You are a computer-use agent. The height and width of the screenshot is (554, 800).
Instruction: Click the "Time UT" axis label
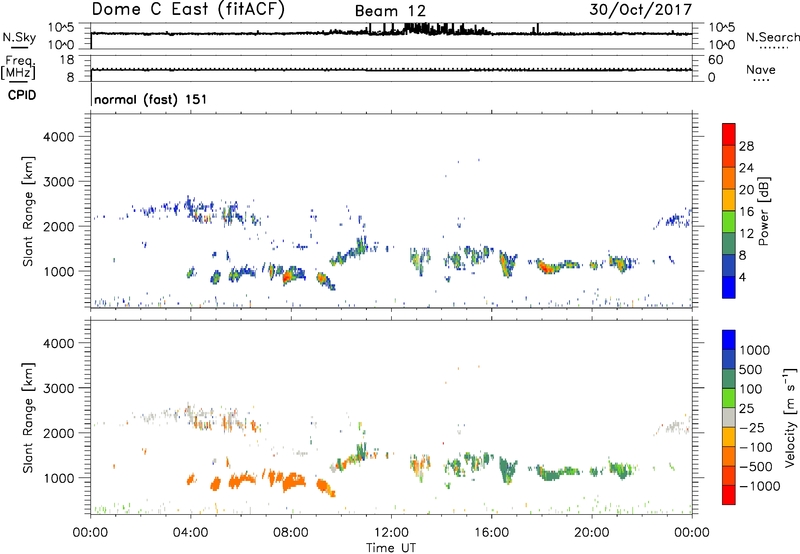click(x=391, y=548)
